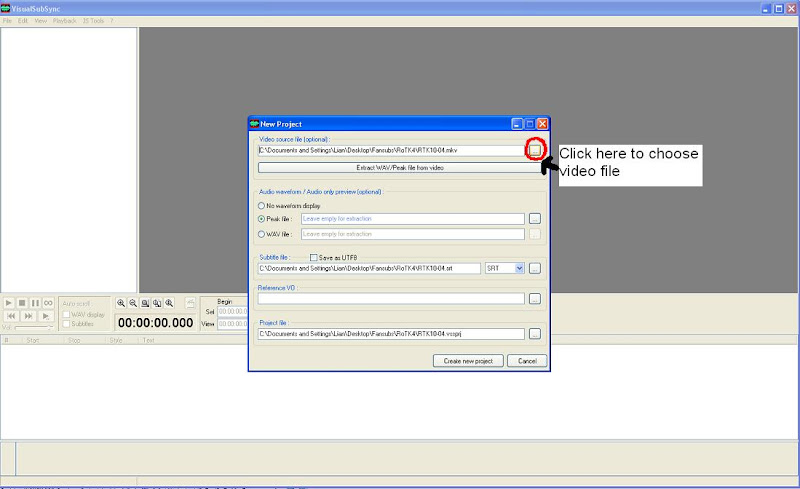This screenshot has width=800, height=489.
Task: Toggle loop playback infinity icon
Action: pos(48,303)
